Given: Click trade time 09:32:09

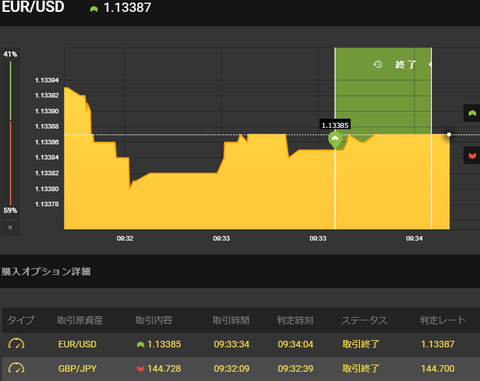Looking at the screenshot, I should click(x=231, y=368).
